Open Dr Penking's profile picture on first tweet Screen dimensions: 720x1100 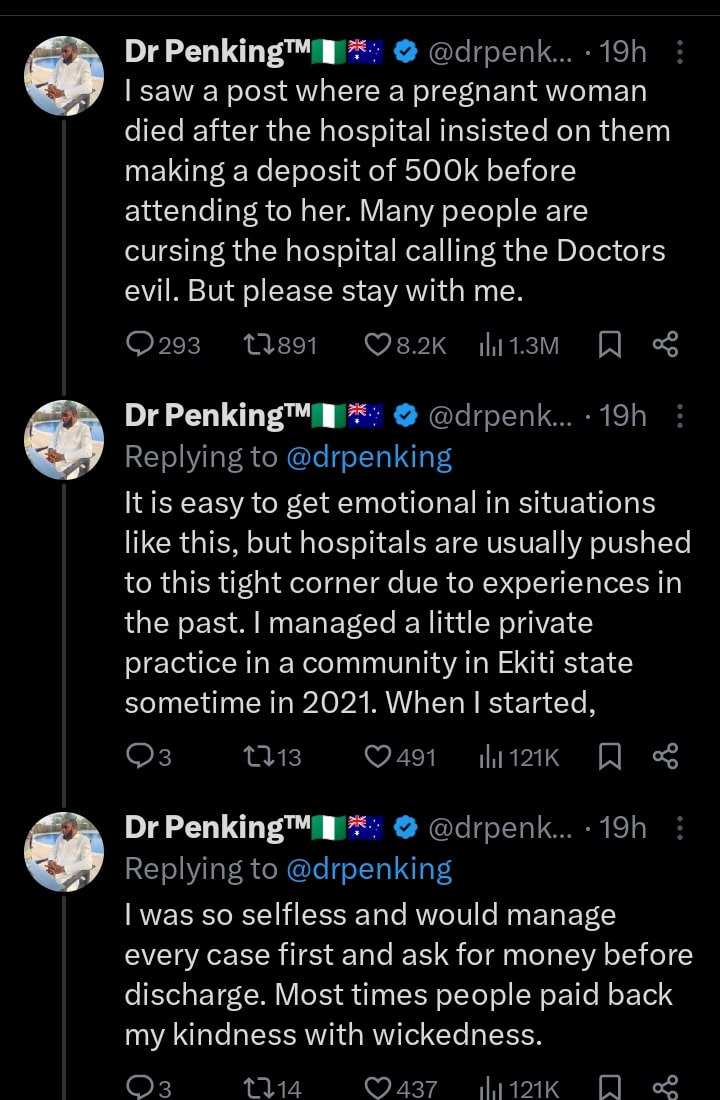click(63, 76)
